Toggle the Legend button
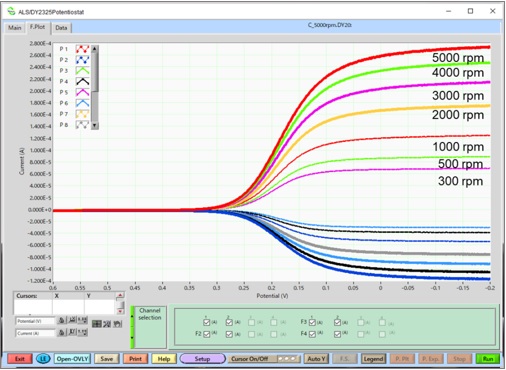Image resolution: width=506 pixels, height=370 pixels. (x=373, y=359)
